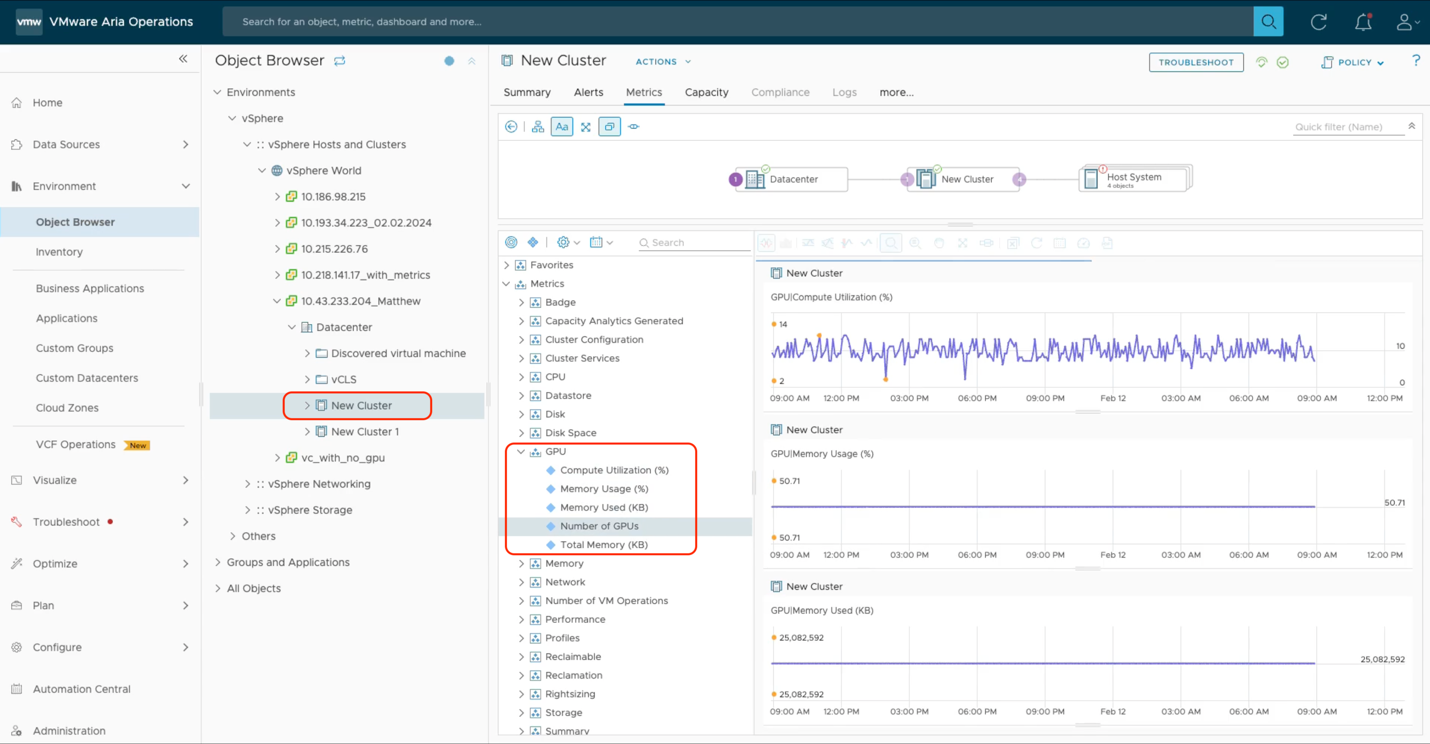The width and height of the screenshot is (1430, 744).
Task: Click the TROUBLESHOOT button
Action: [1196, 62]
